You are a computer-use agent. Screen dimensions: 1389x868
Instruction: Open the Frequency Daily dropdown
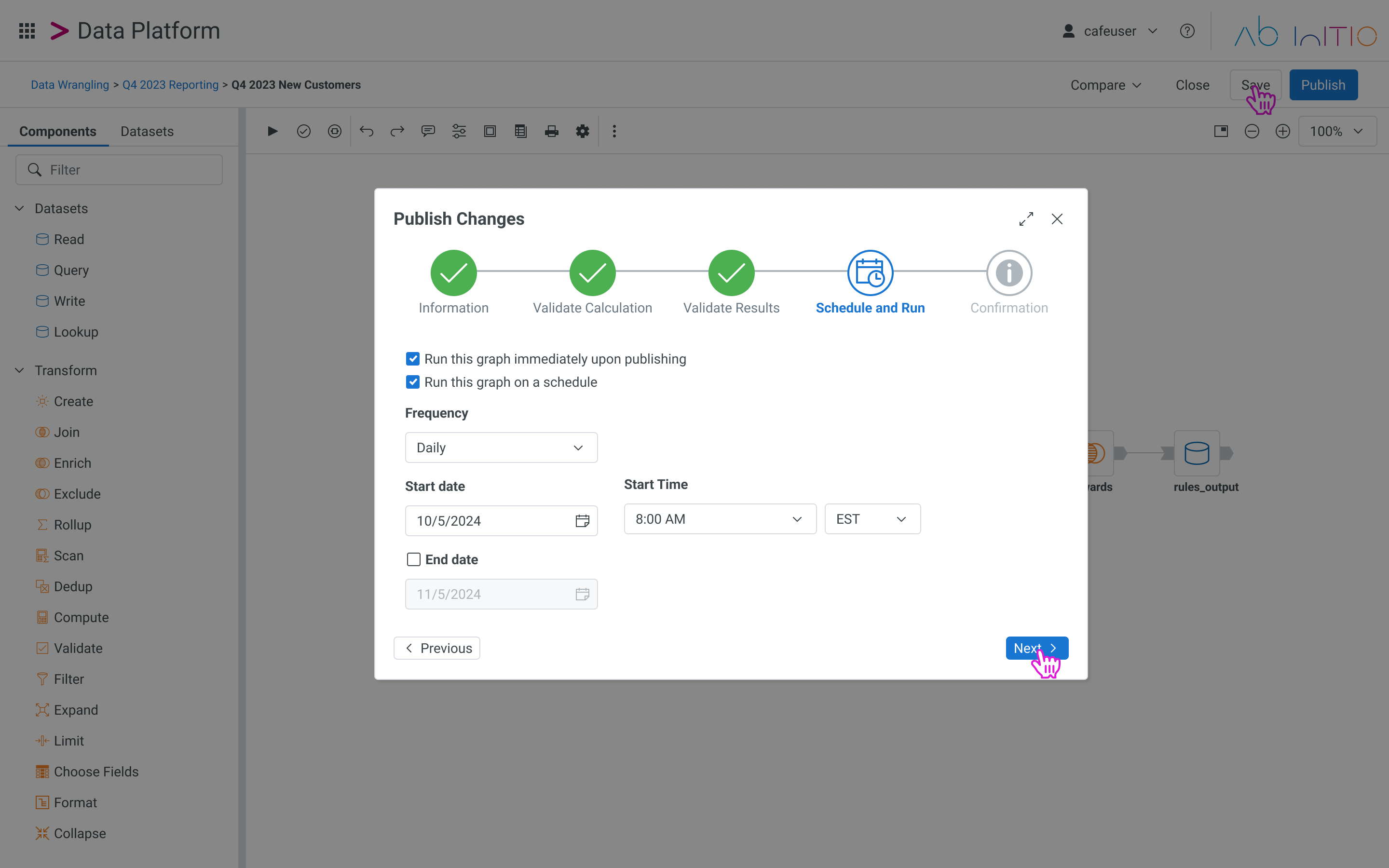click(501, 447)
